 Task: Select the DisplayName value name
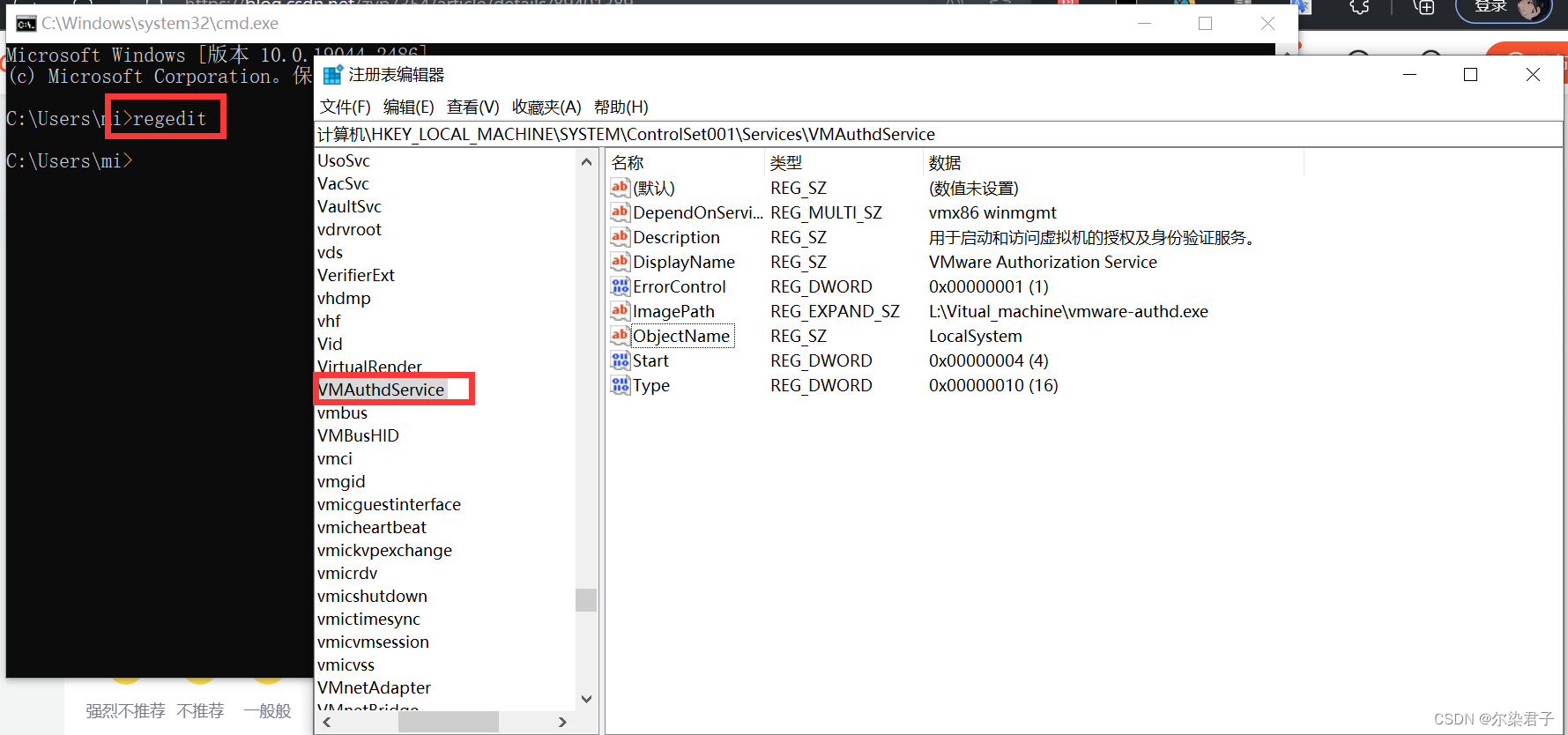(684, 262)
